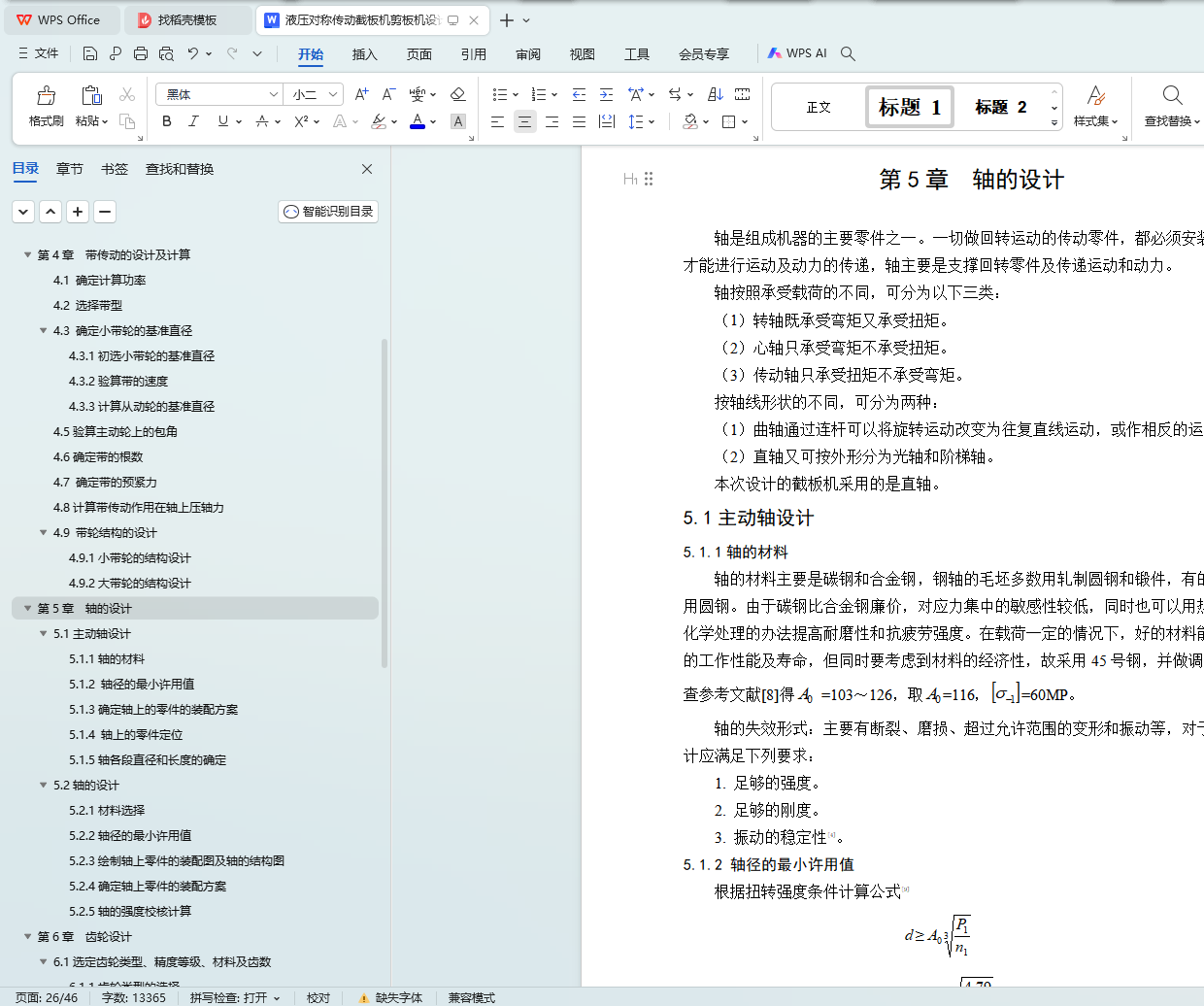This screenshot has width=1204, height=1006.
Task: Open the numbered list dropdown arrow
Action: click(x=554, y=94)
